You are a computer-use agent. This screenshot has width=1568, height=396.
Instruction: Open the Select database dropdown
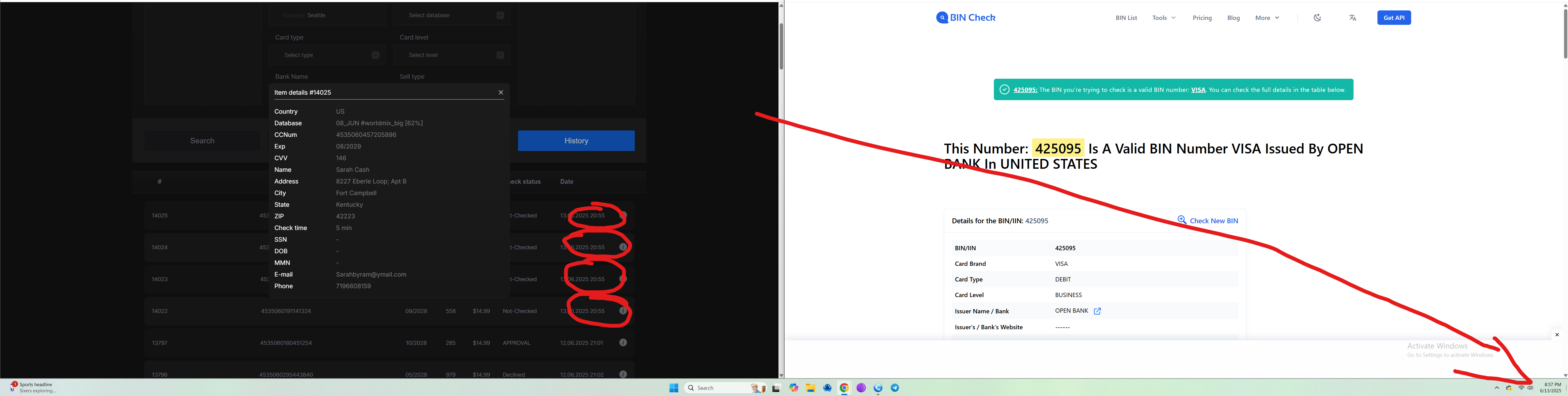452,15
